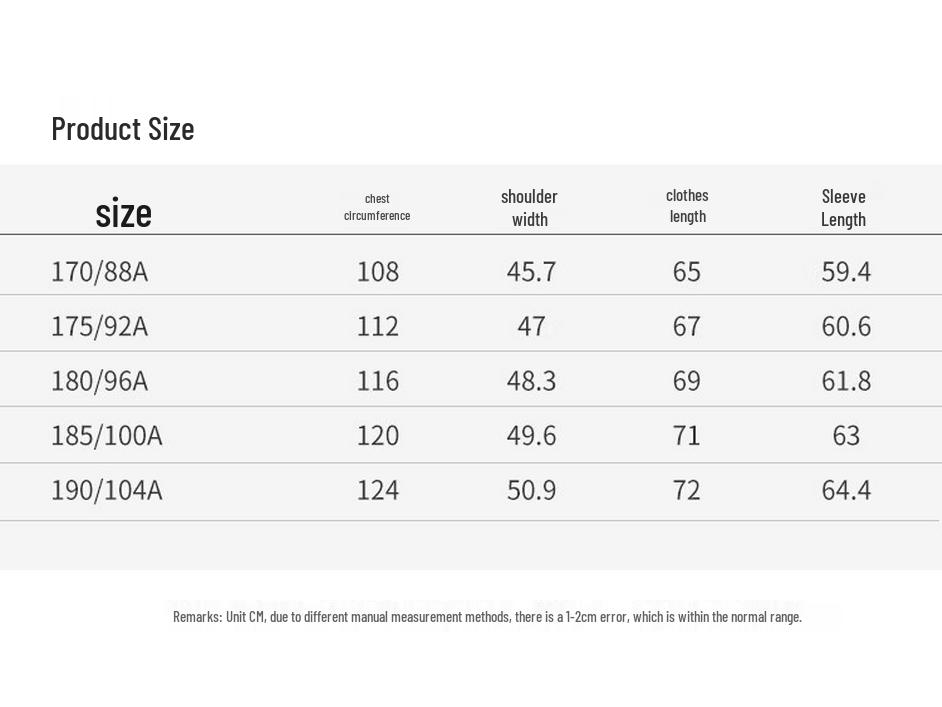Click chest circumference value 124

point(378,490)
